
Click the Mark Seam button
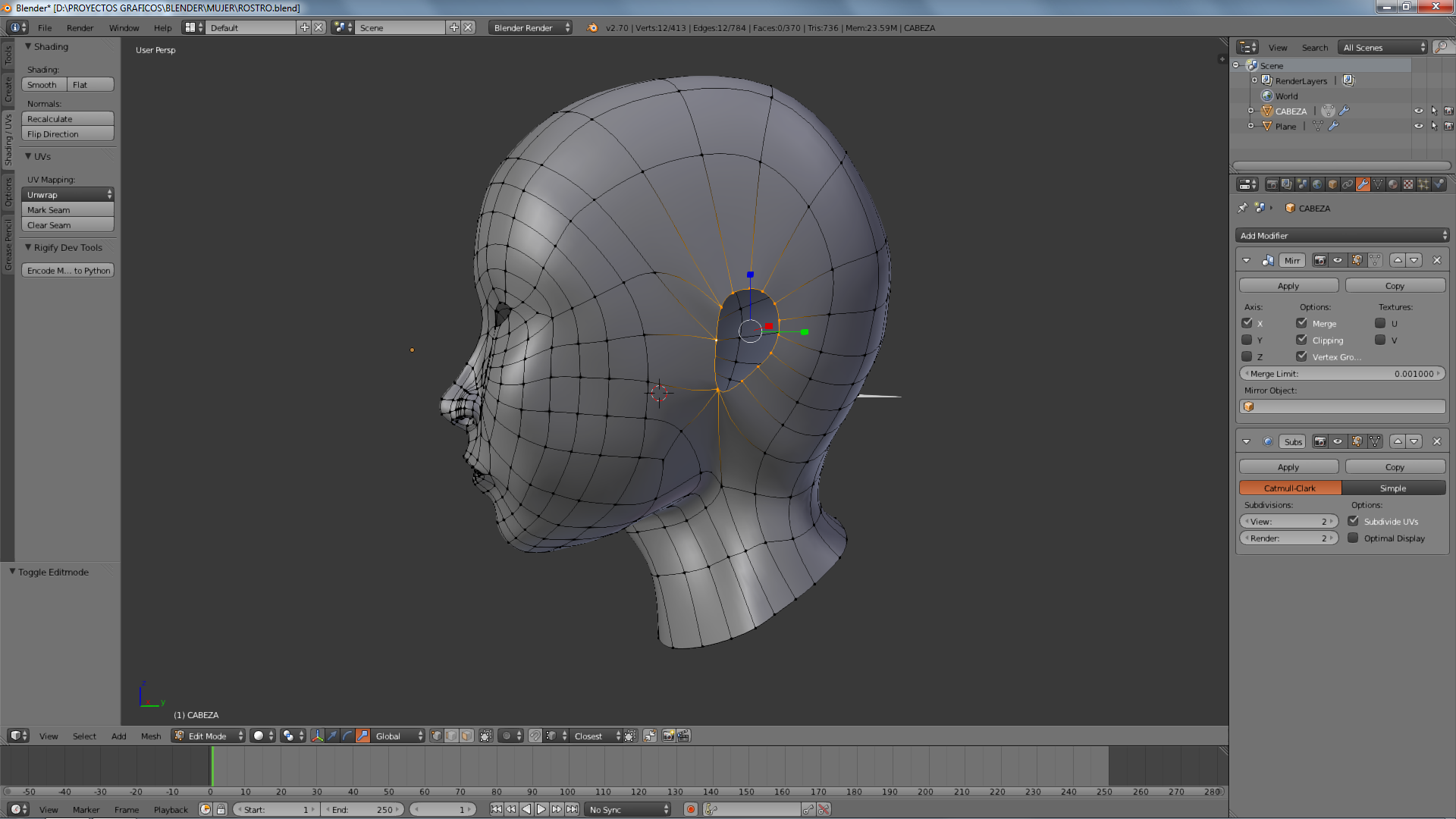click(x=67, y=210)
